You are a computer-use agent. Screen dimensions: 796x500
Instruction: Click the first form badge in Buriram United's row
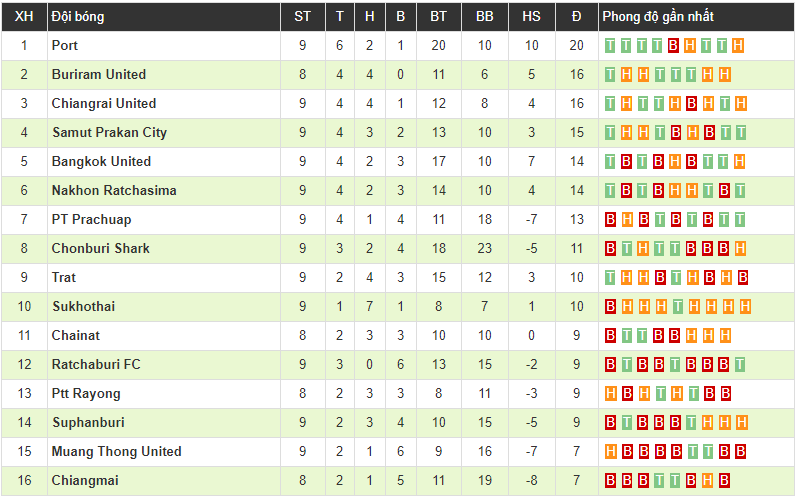click(611, 74)
